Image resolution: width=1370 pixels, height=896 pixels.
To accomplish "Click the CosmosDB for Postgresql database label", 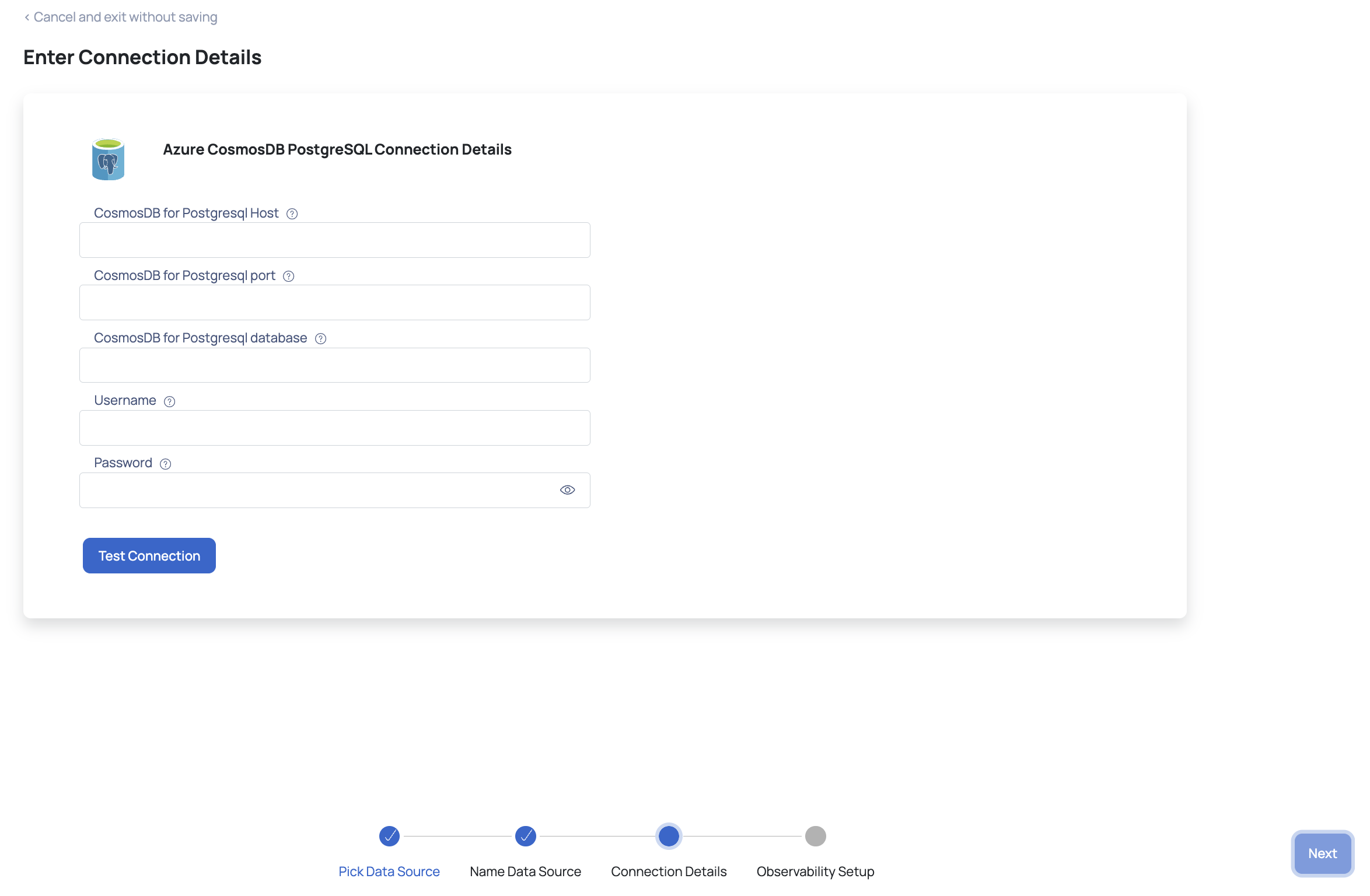I will pos(200,338).
